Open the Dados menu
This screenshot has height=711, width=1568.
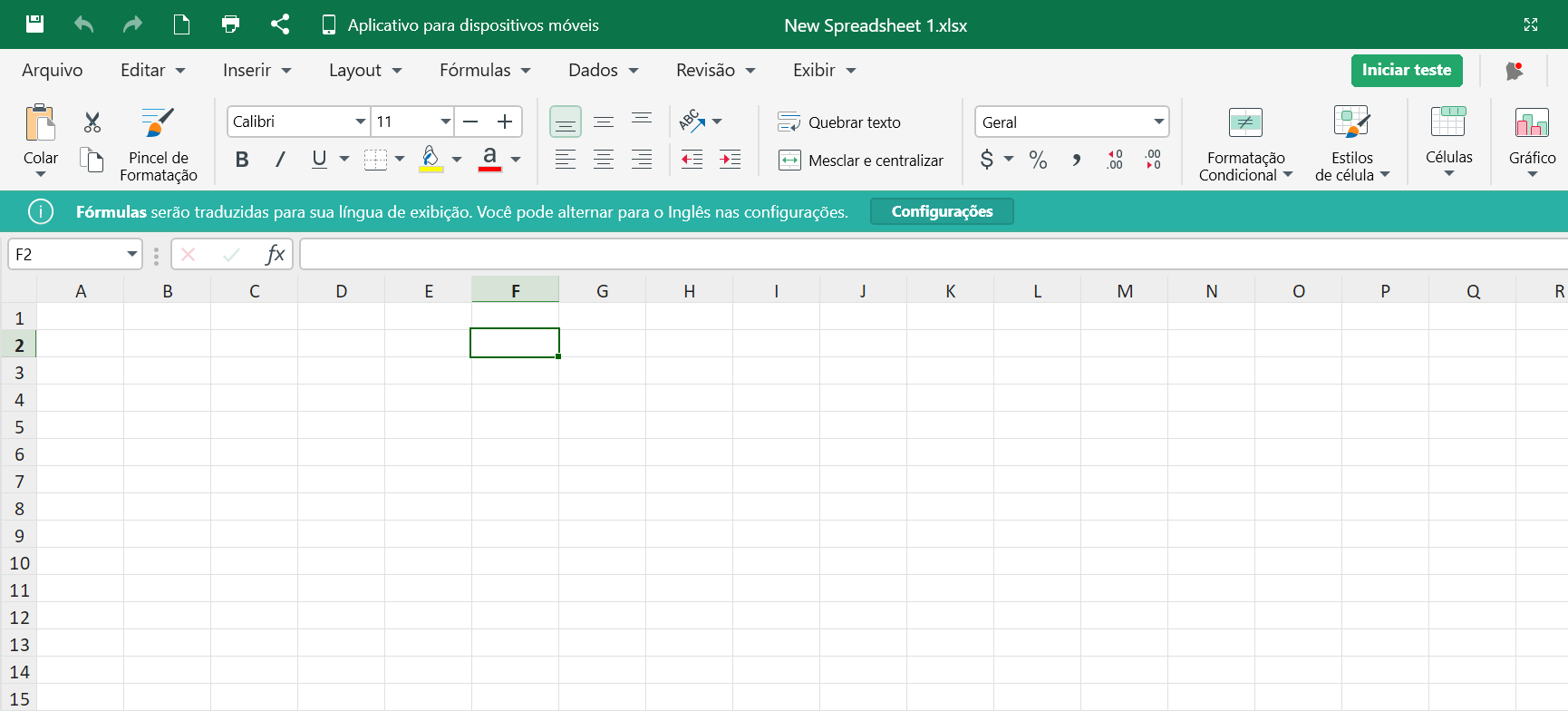[x=603, y=70]
